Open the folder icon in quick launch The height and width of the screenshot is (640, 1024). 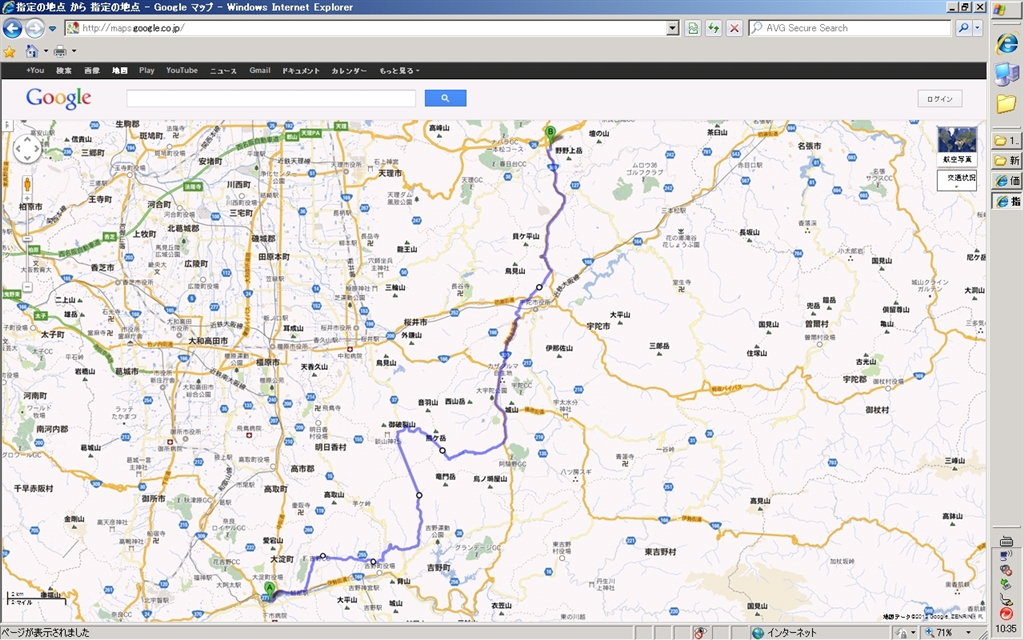[1006, 103]
